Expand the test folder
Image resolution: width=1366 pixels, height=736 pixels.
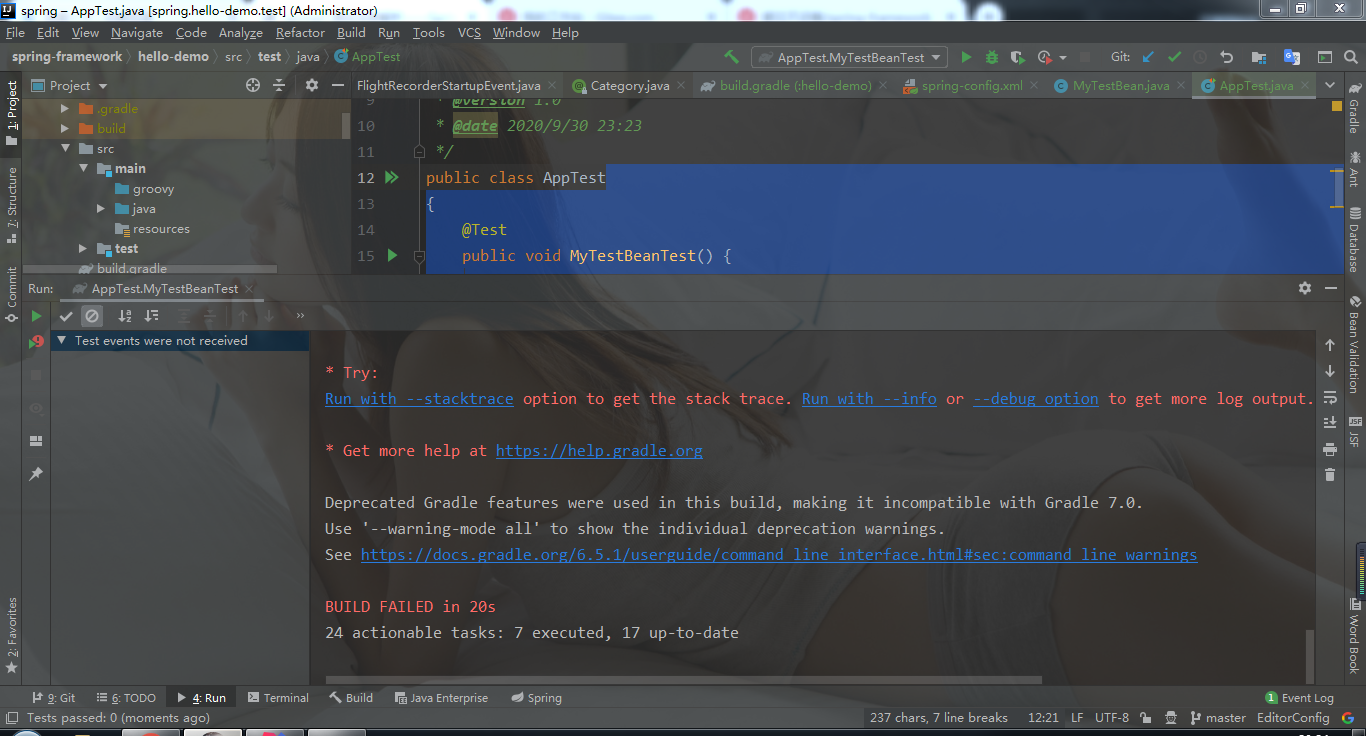pos(84,248)
